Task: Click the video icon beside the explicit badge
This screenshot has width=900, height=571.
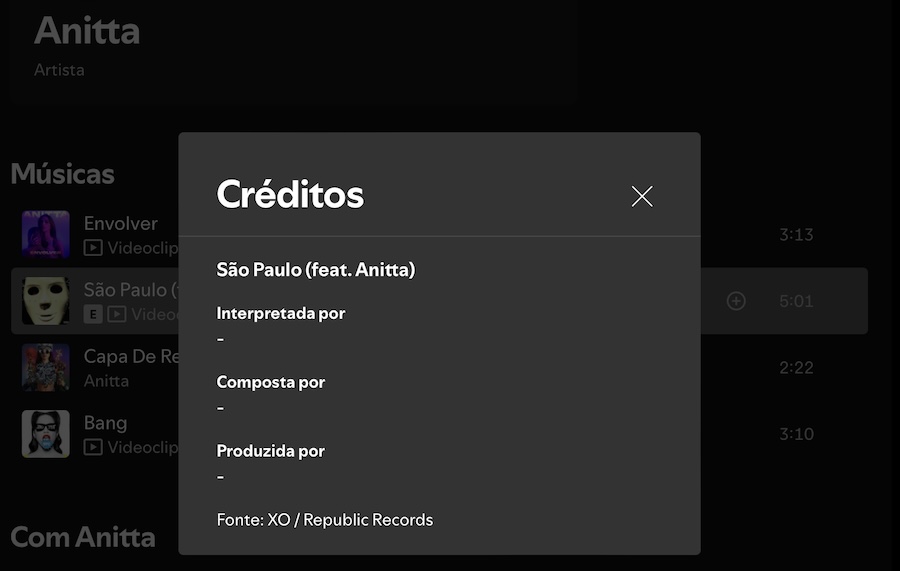Action: [x=117, y=314]
